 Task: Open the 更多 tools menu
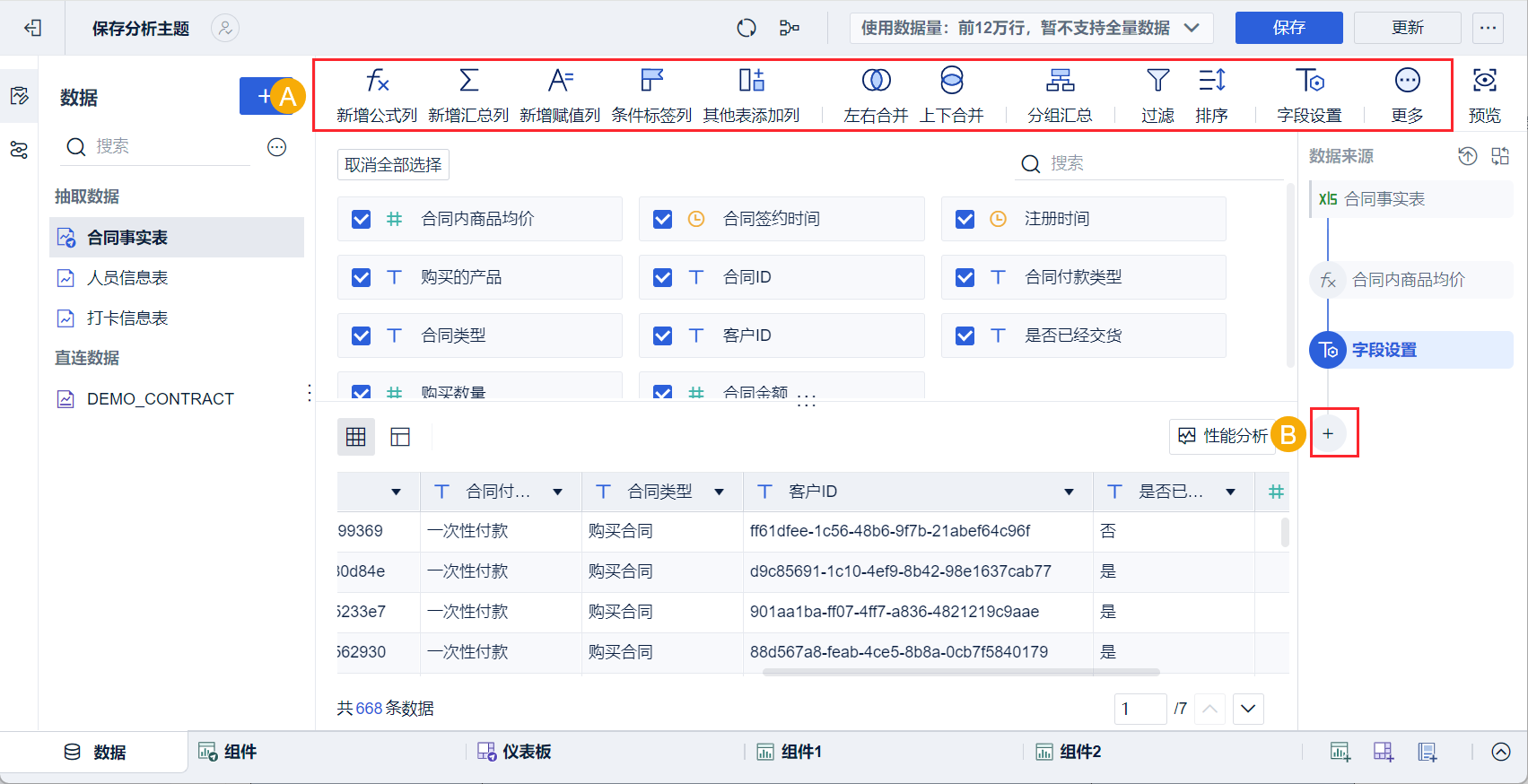click(1408, 95)
